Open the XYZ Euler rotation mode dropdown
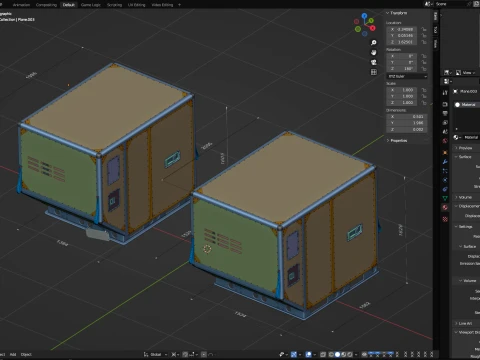480x360 pixels. (407, 76)
